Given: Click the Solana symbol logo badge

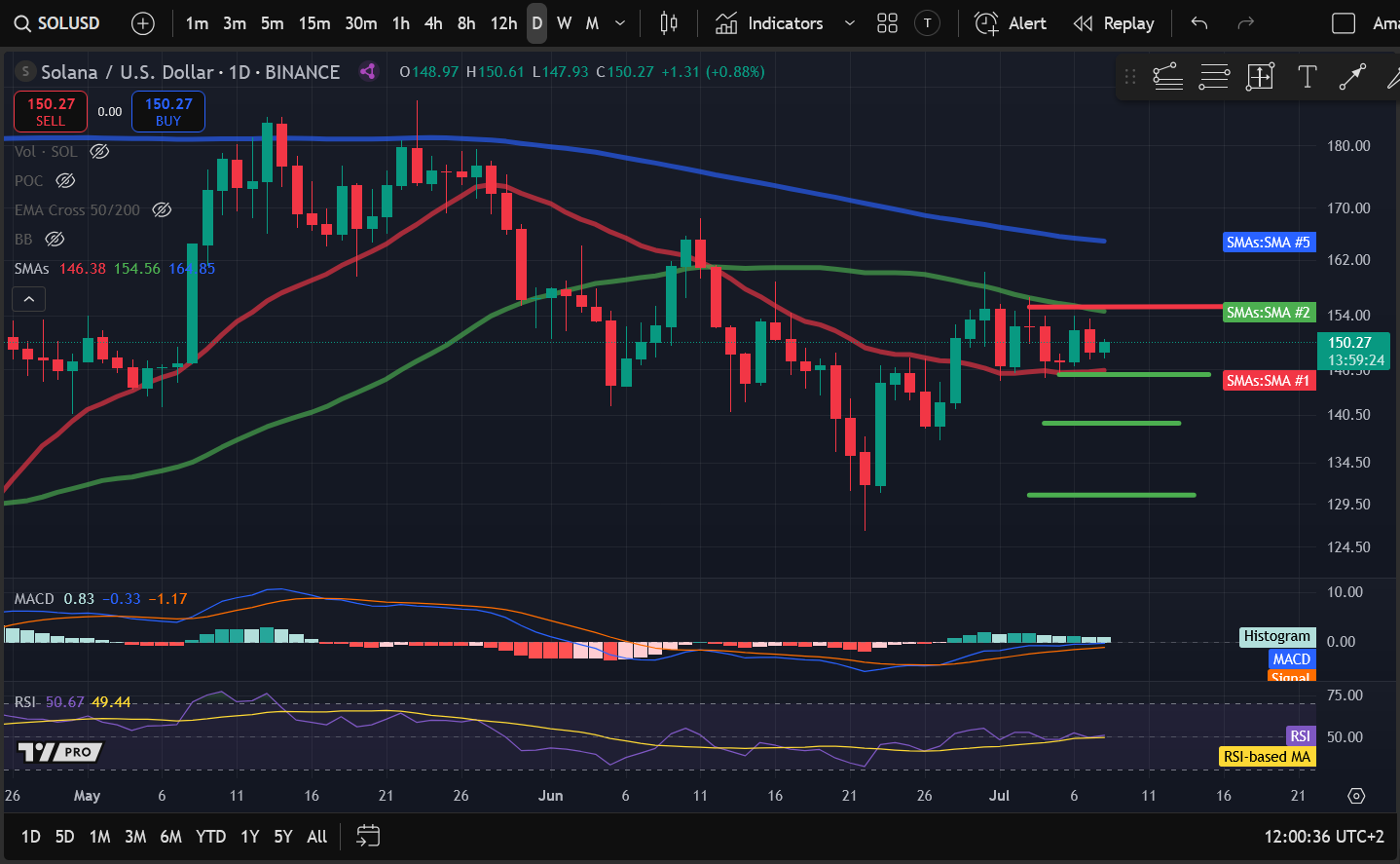Looking at the screenshot, I should (25, 72).
